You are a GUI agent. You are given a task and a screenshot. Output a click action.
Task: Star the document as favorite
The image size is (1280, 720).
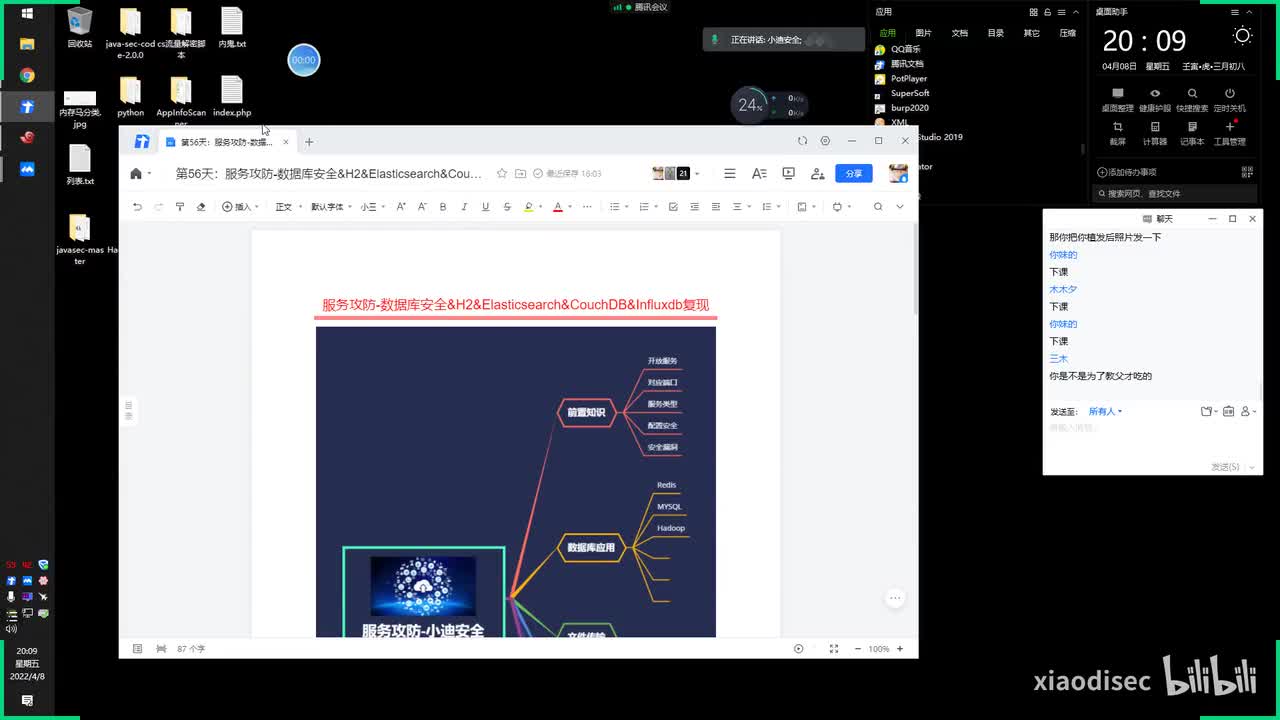[504, 174]
